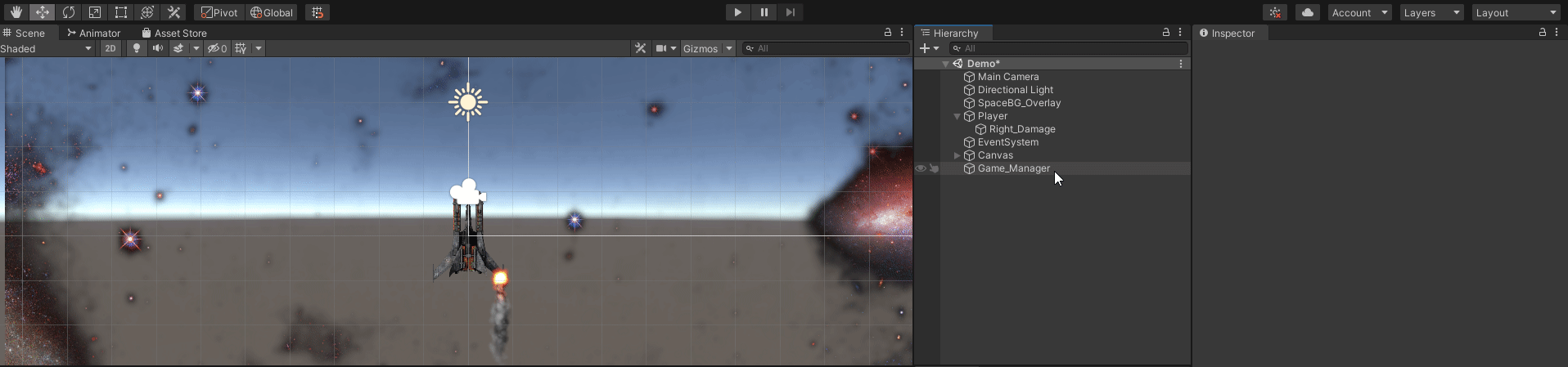Open Demo scene context menu dots
1568x367 pixels.
tap(1180, 64)
